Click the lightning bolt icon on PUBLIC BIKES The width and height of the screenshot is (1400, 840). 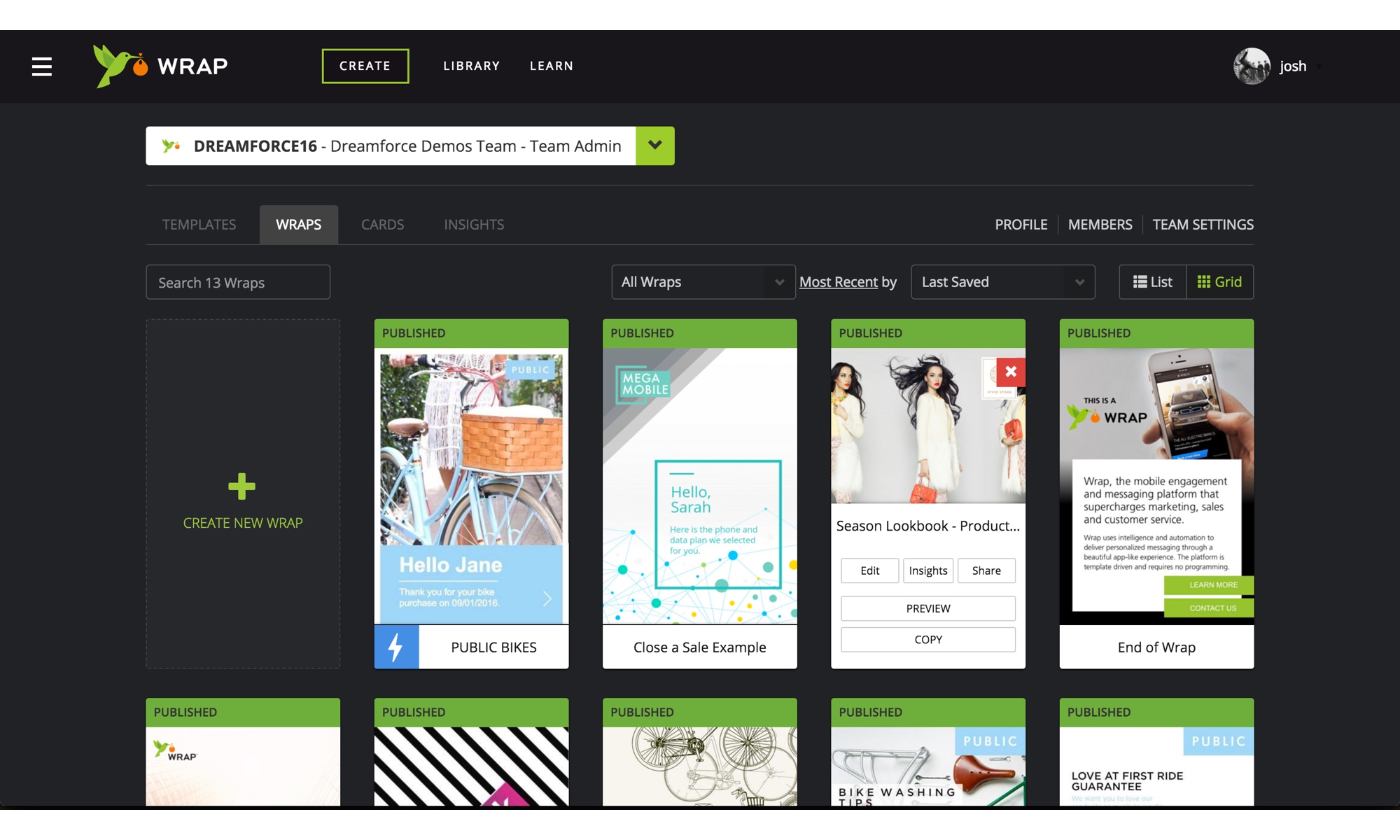point(396,647)
